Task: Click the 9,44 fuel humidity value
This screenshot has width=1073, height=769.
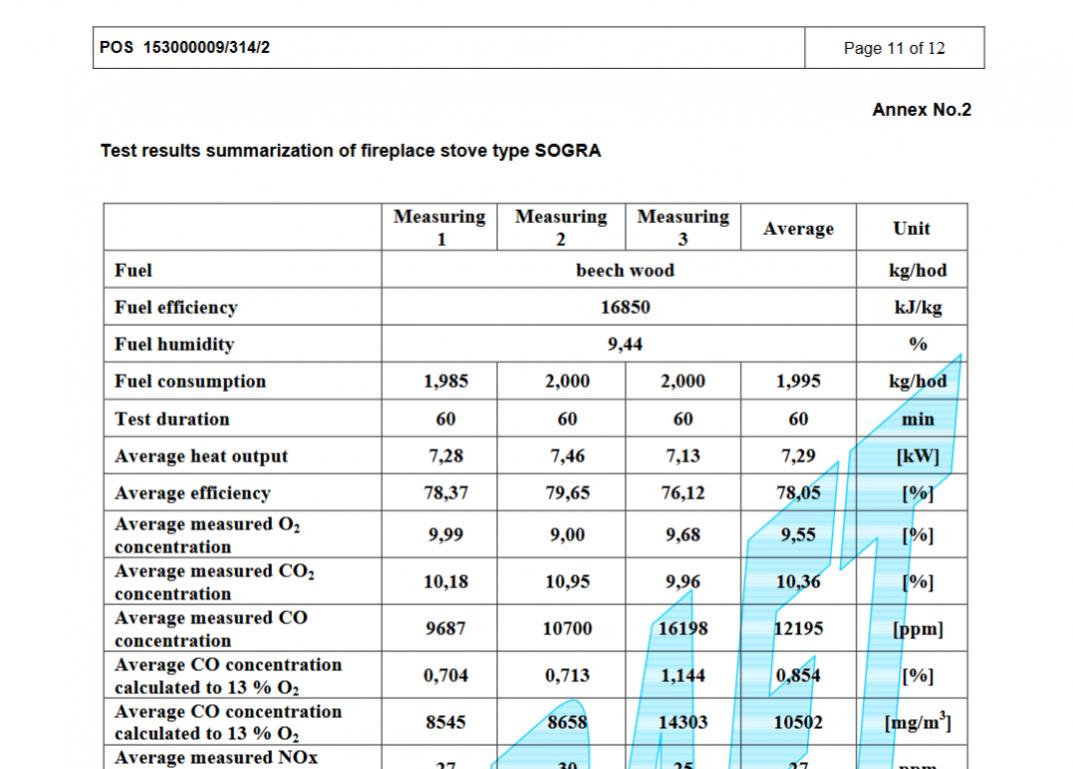Action: 625,344
